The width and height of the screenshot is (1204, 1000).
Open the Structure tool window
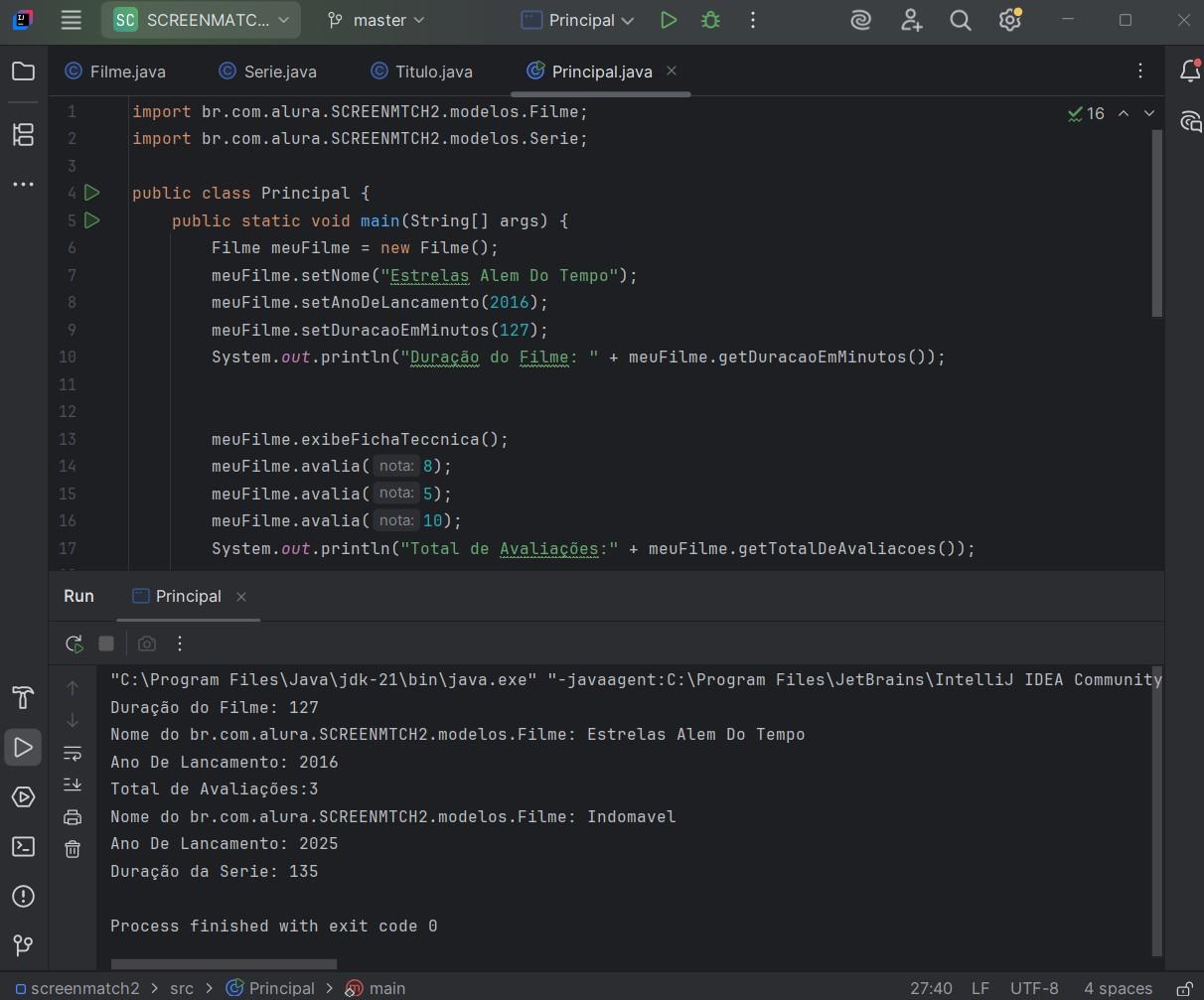point(23,134)
